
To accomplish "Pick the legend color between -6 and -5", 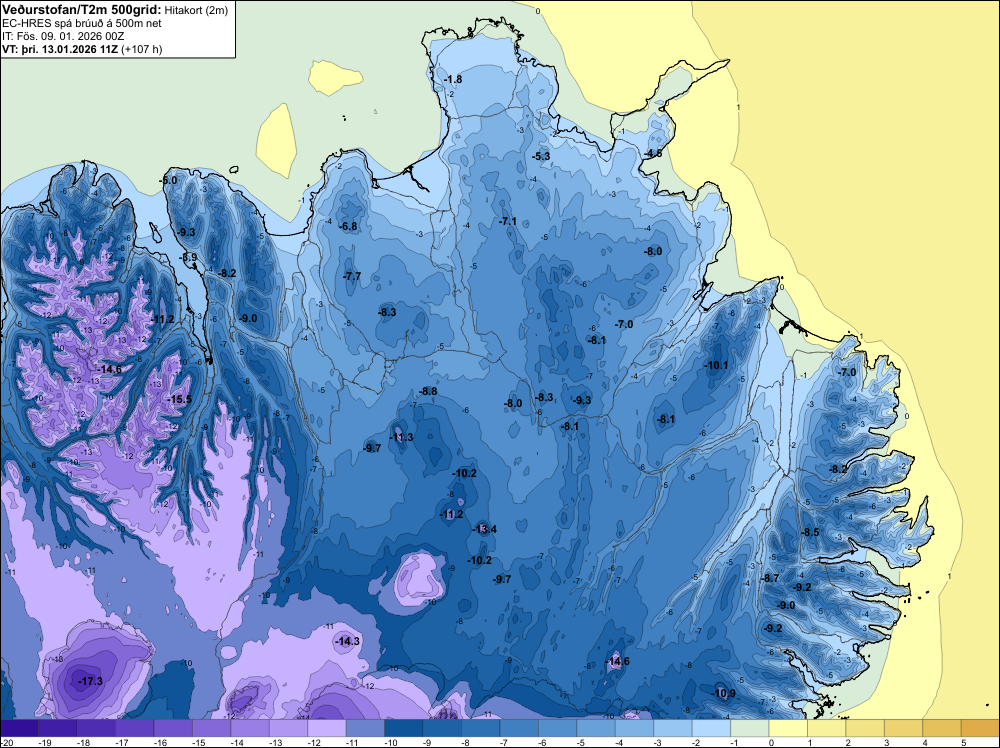I will (x=557, y=728).
